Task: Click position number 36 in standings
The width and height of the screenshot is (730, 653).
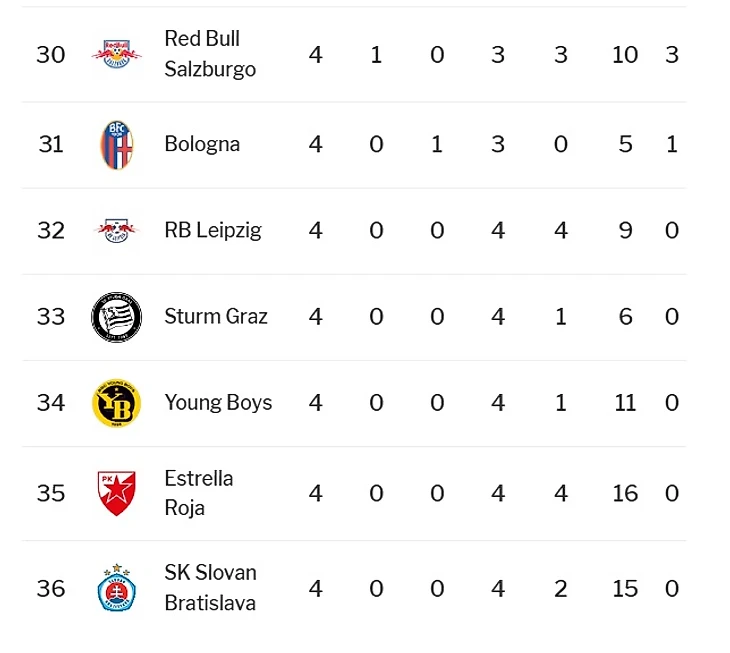Action: coord(51,588)
